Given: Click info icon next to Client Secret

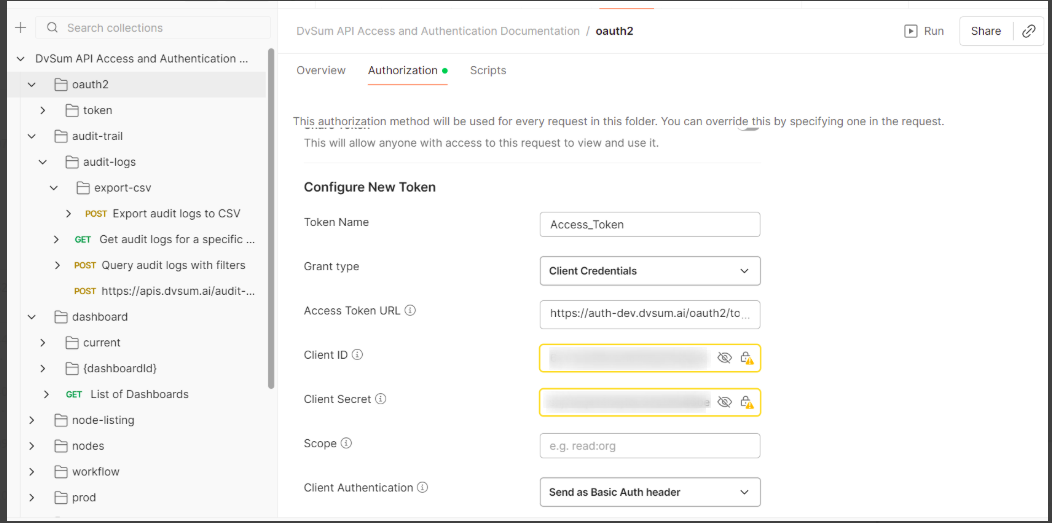Looking at the screenshot, I should (x=380, y=399).
